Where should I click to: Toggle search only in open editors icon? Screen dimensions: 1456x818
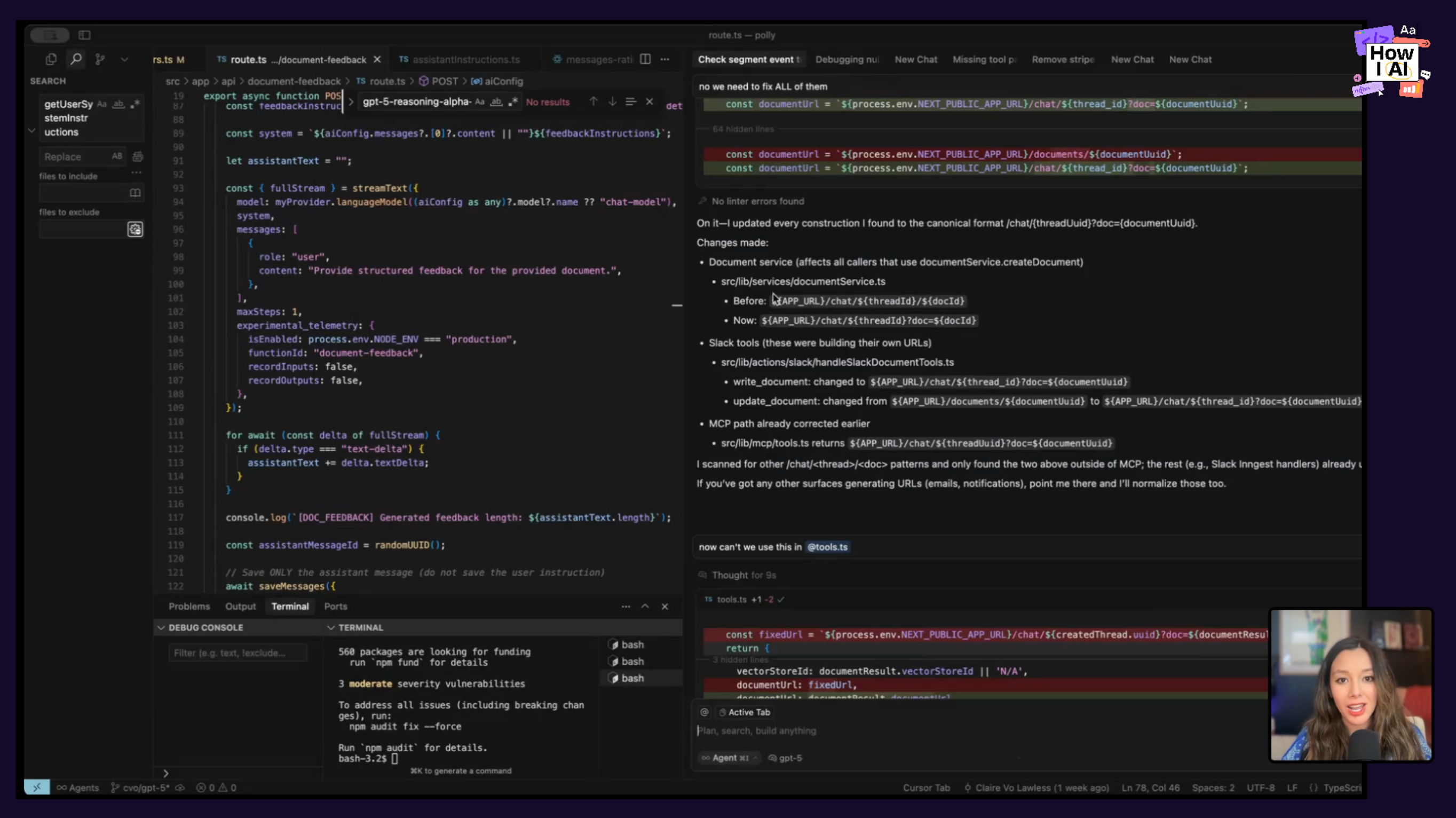(x=135, y=193)
